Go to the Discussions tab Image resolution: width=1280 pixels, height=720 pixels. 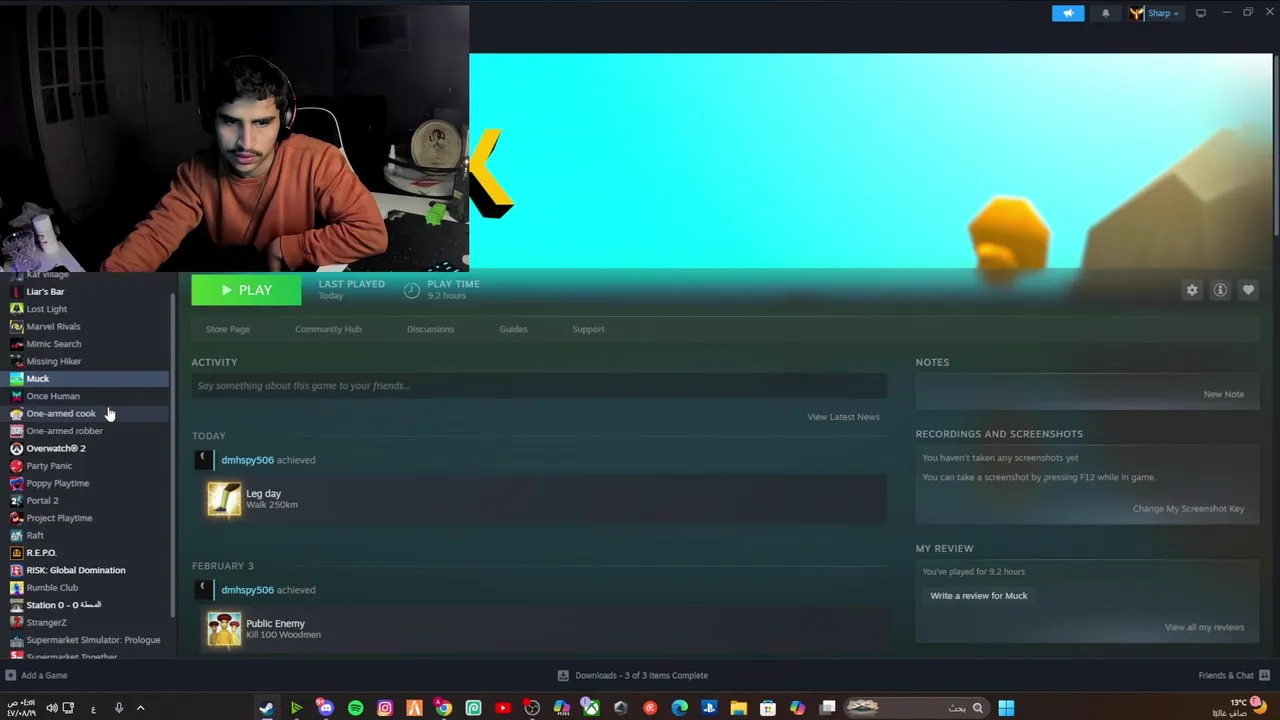(x=430, y=329)
